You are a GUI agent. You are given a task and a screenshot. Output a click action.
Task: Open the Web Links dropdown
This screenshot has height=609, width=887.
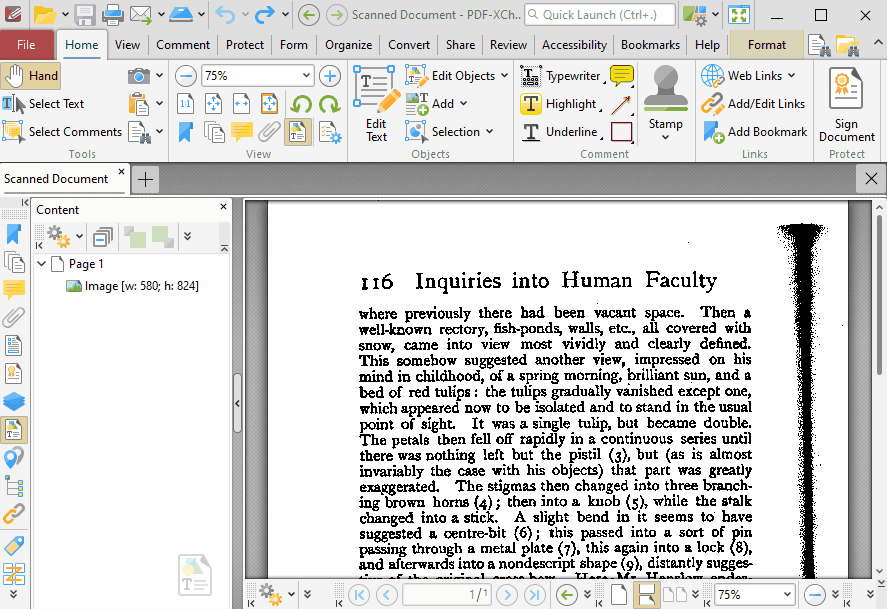(x=791, y=76)
